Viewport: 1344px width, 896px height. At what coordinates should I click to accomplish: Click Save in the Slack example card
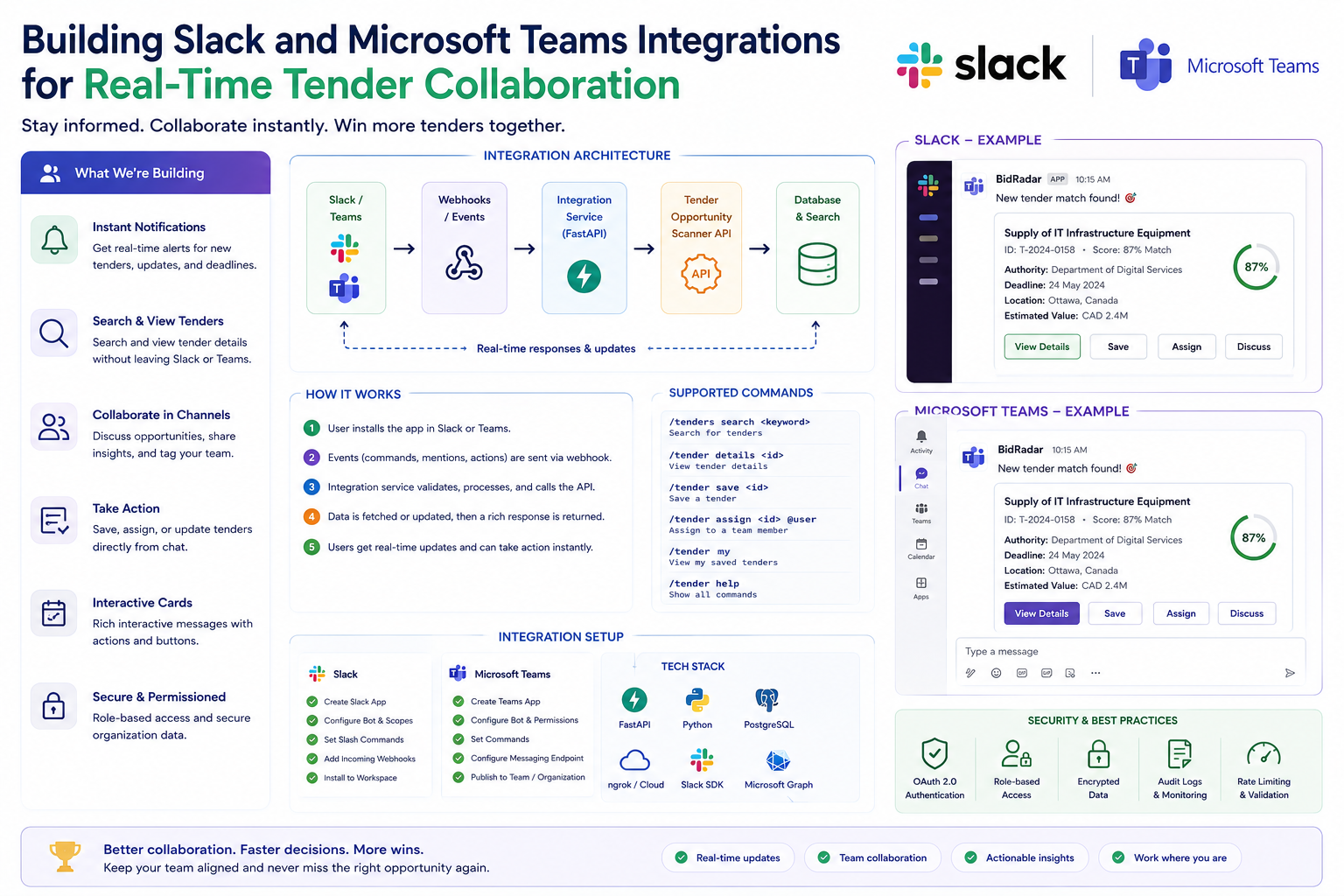(1118, 346)
